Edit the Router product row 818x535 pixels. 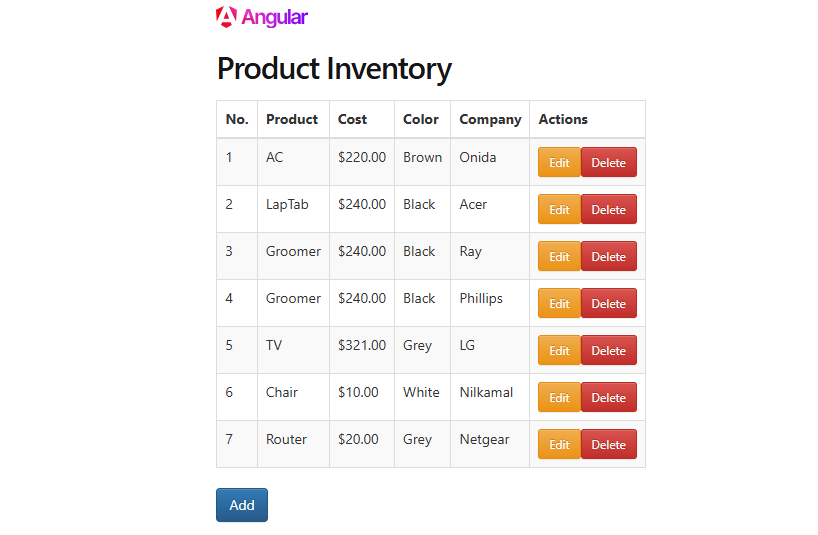[x=559, y=445]
